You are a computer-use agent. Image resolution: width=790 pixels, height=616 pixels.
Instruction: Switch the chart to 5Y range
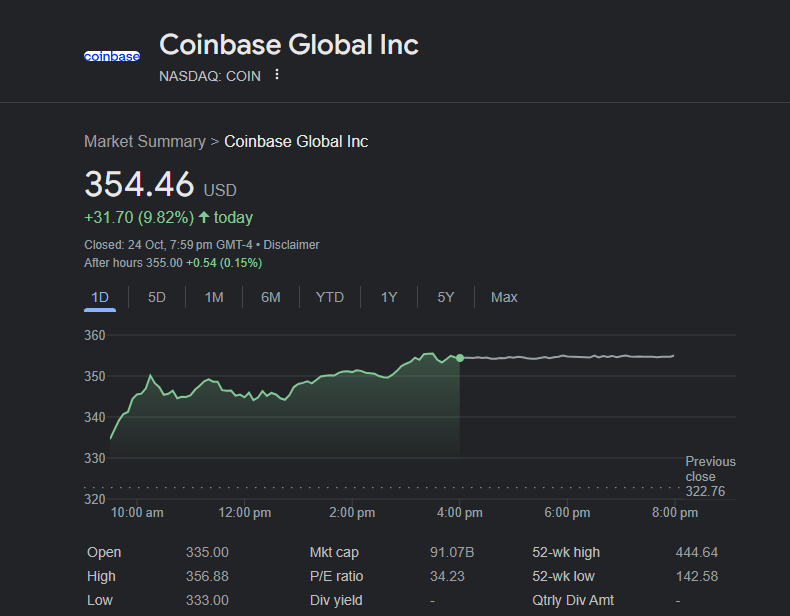pos(446,297)
